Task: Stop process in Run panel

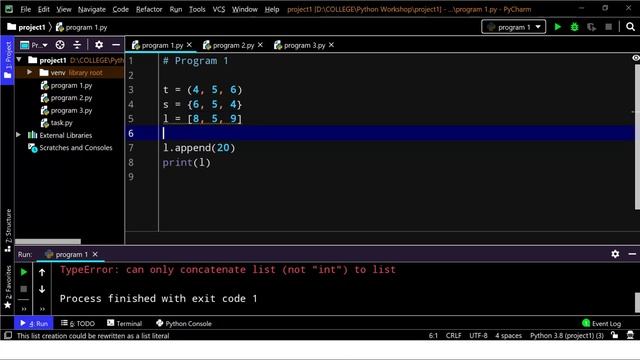Action: click(x=24, y=289)
